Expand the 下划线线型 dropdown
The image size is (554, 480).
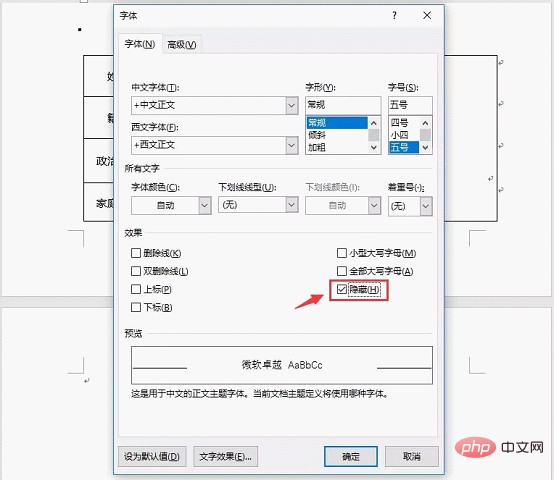coord(292,205)
